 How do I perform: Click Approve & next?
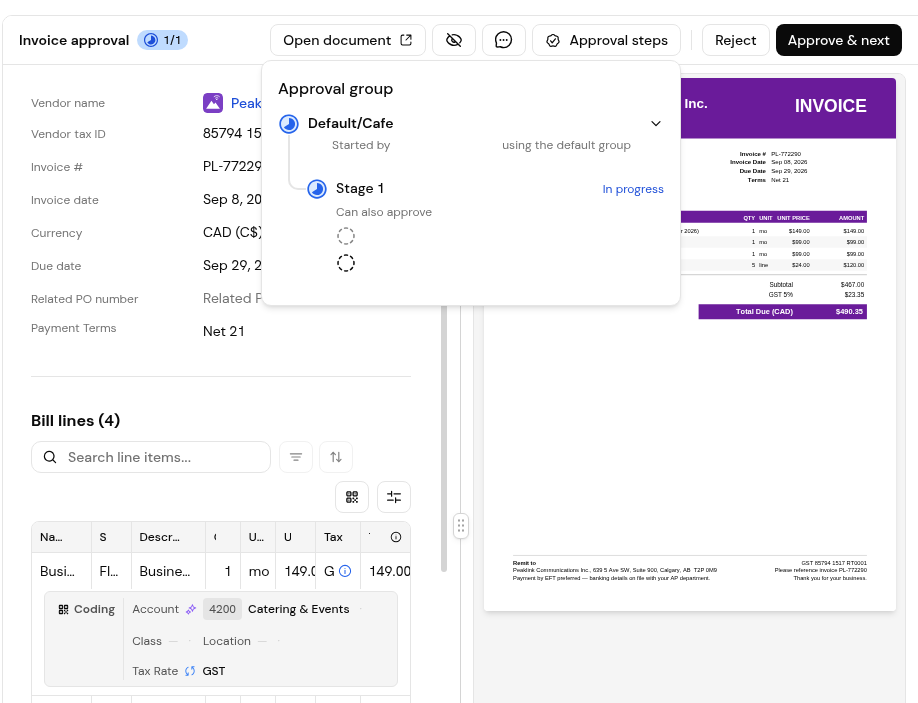[838, 40]
